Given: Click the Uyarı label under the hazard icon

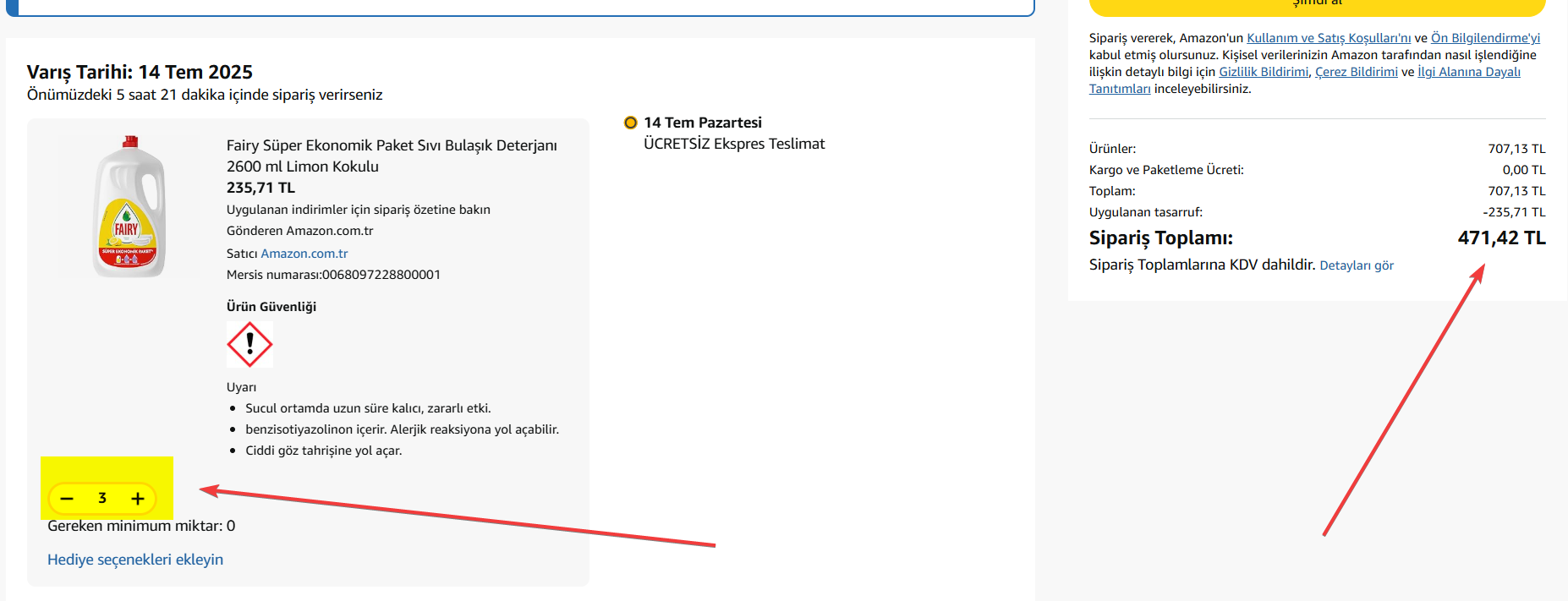Looking at the screenshot, I should coord(241,387).
